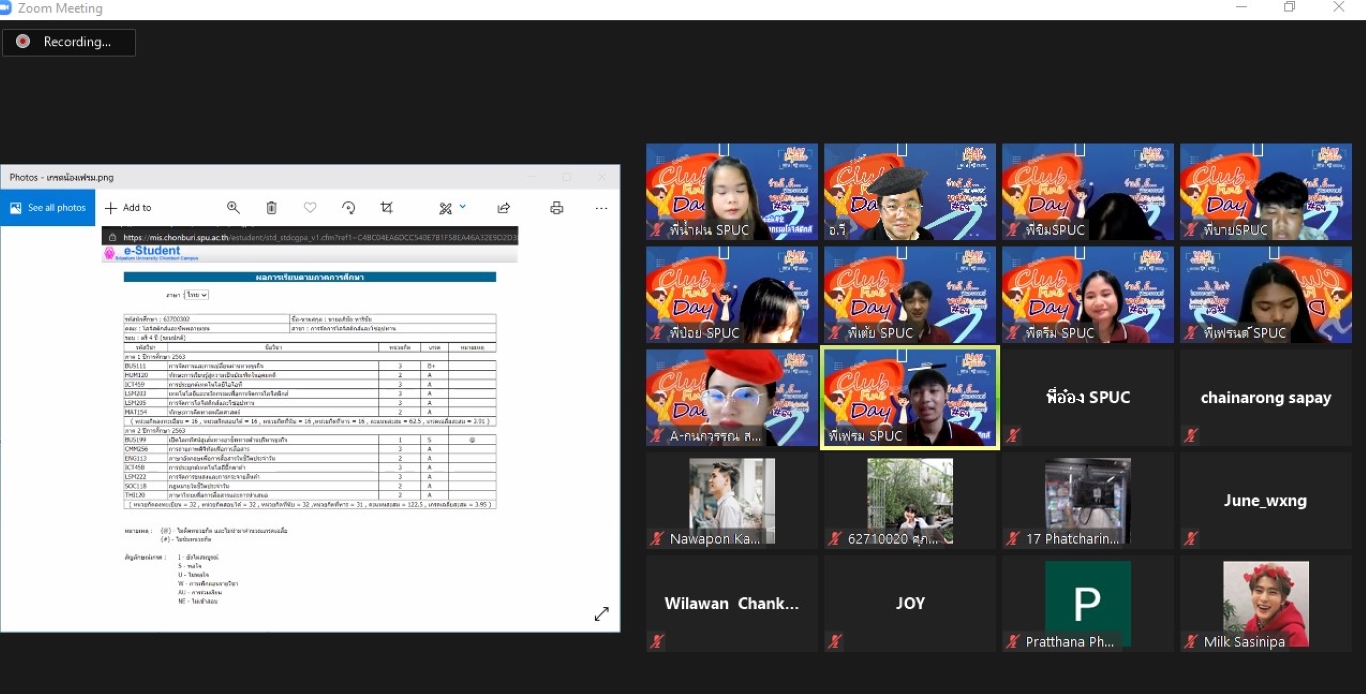Click the magnifier zoom icon in Photos toolbar

coord(233,208)
